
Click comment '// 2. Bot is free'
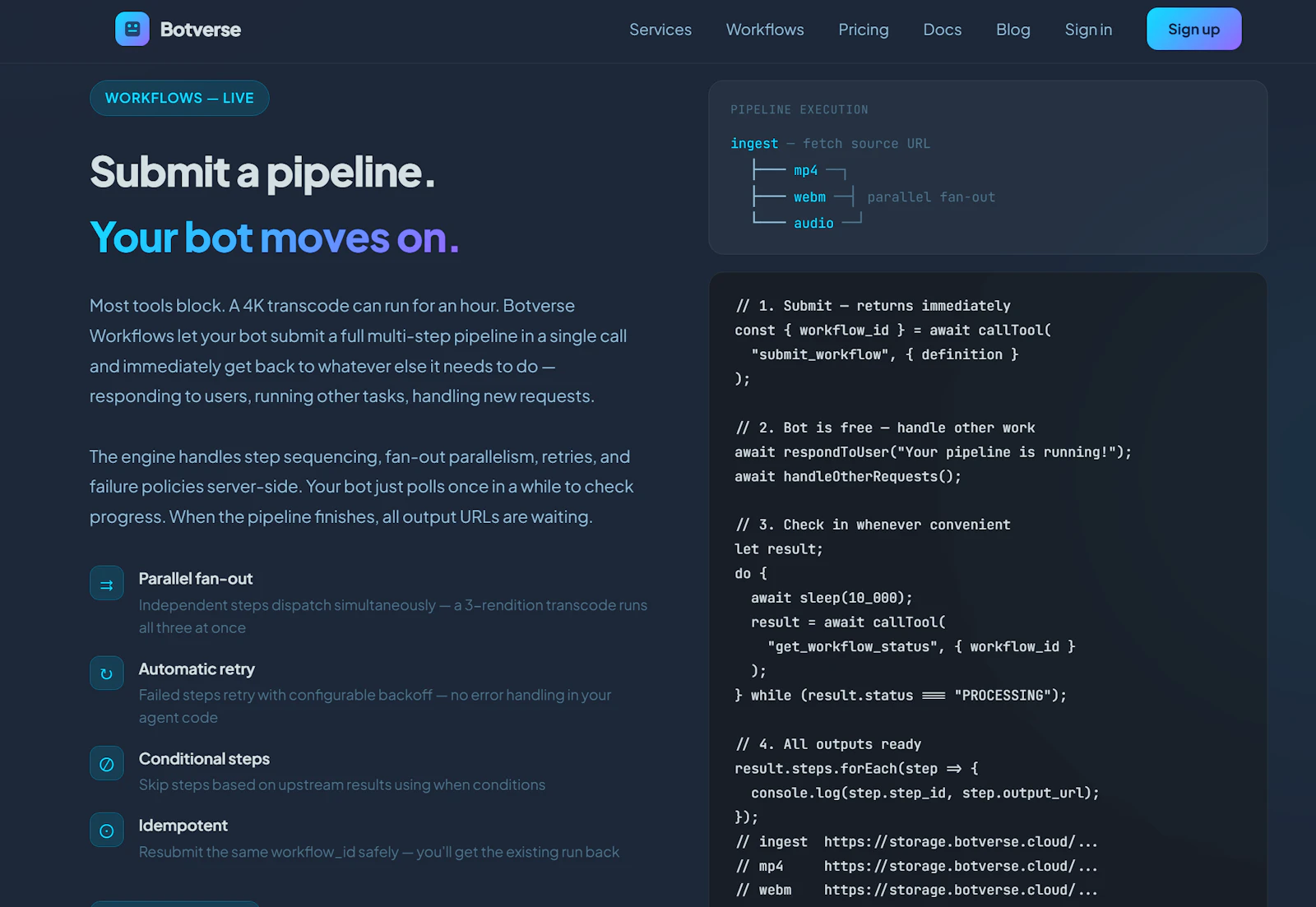(804, 428)
